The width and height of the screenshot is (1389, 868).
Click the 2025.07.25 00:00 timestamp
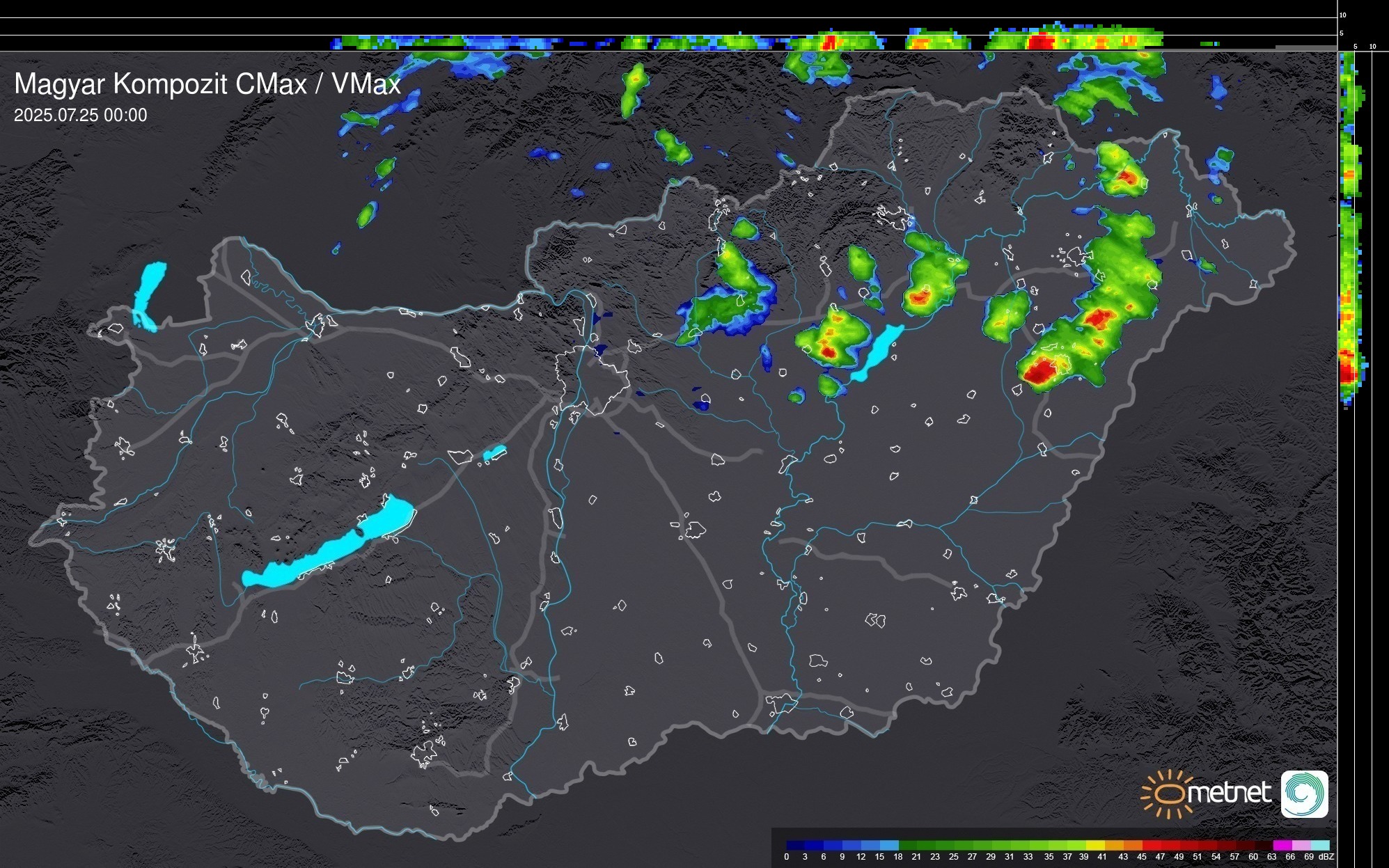[80, 116]
